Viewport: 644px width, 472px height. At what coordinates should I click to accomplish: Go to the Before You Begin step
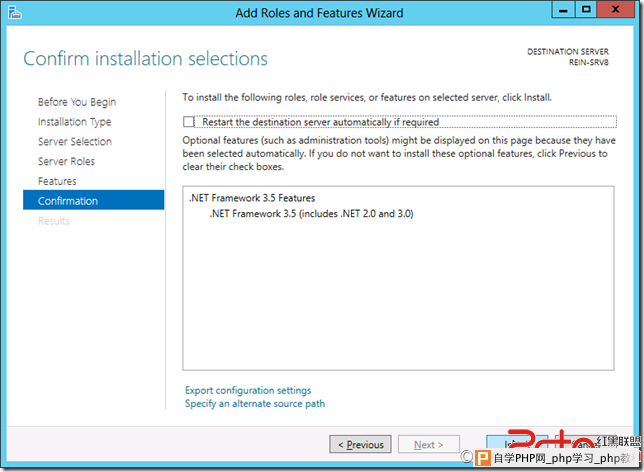[x=77, y=102]
